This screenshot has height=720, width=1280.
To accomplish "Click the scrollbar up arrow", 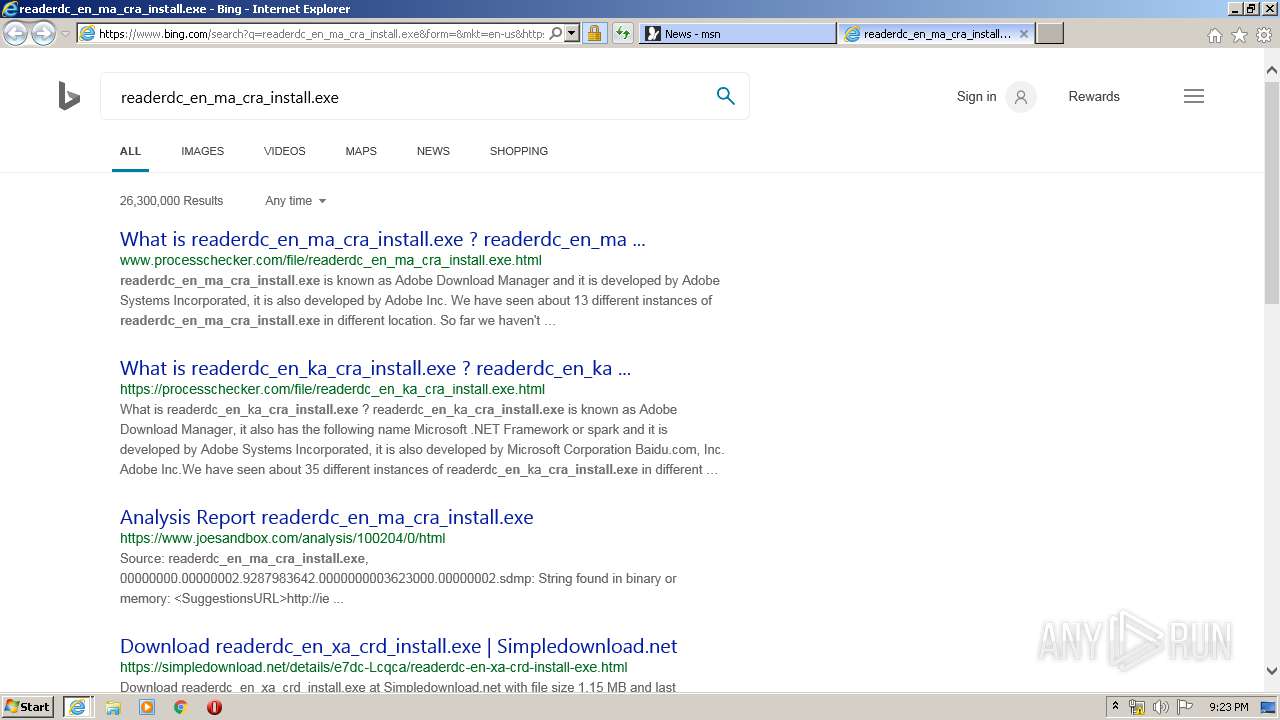I will pos(1272,70).
